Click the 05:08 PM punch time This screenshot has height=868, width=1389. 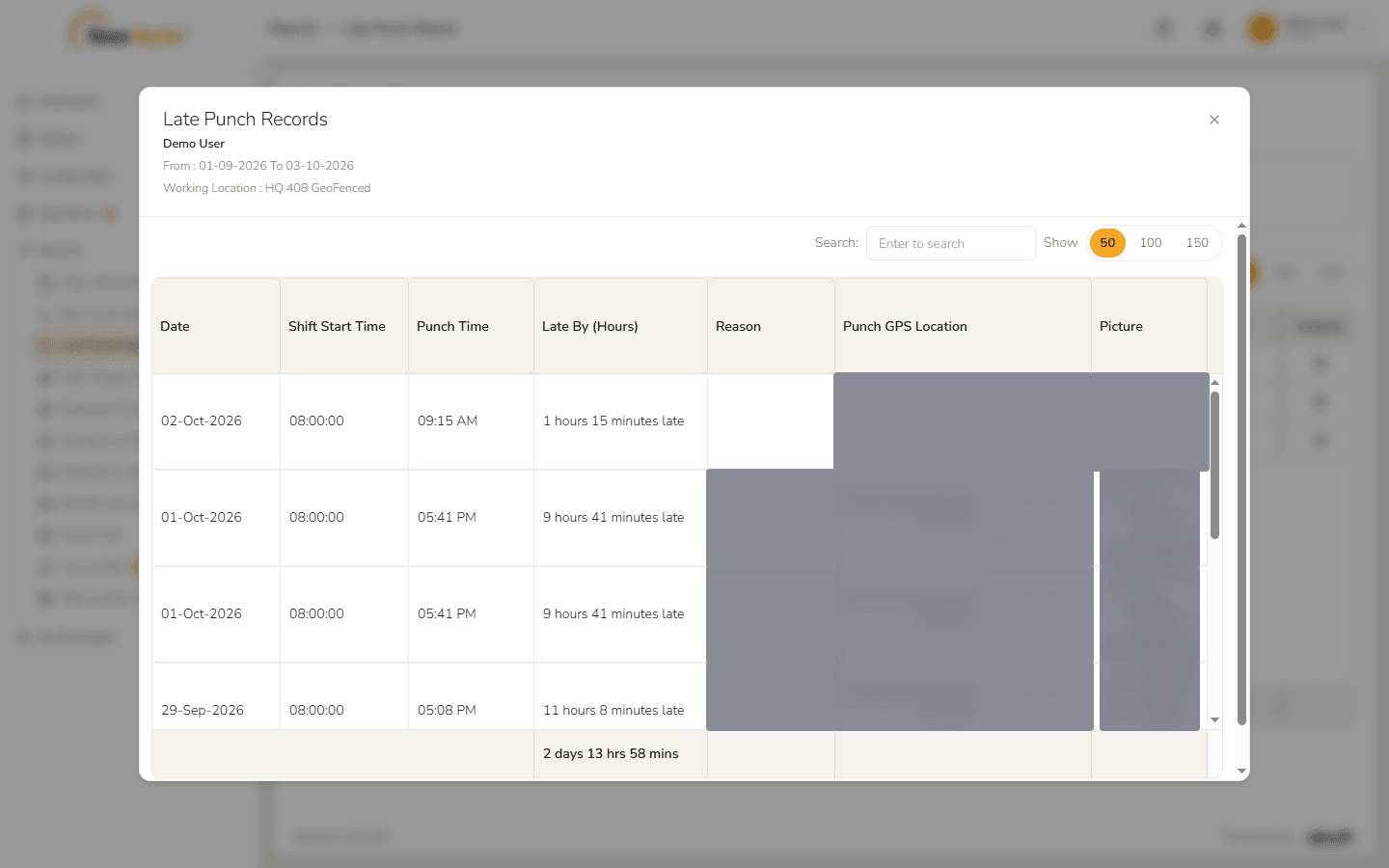click(447, 710)
